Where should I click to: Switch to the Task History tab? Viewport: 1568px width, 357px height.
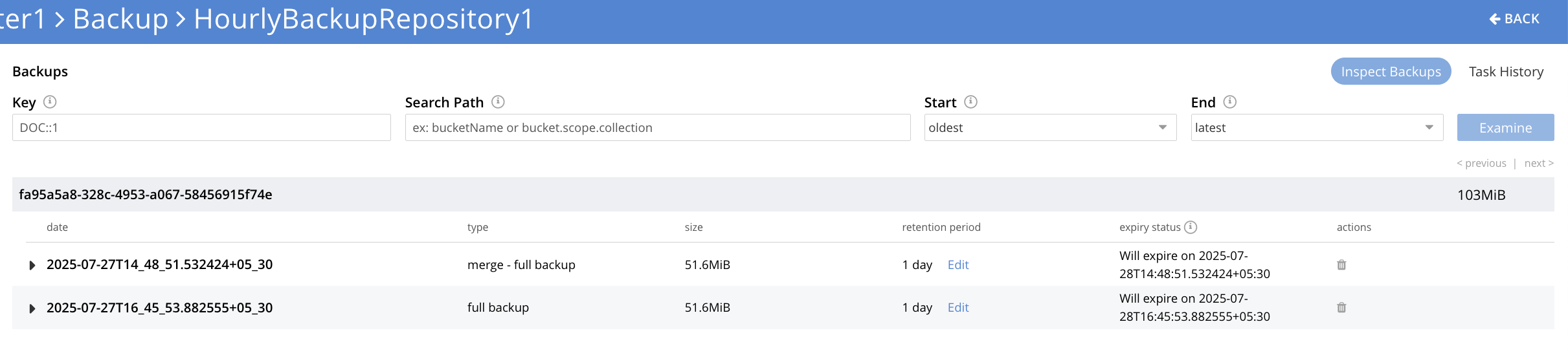click(x=1506, y=72)
